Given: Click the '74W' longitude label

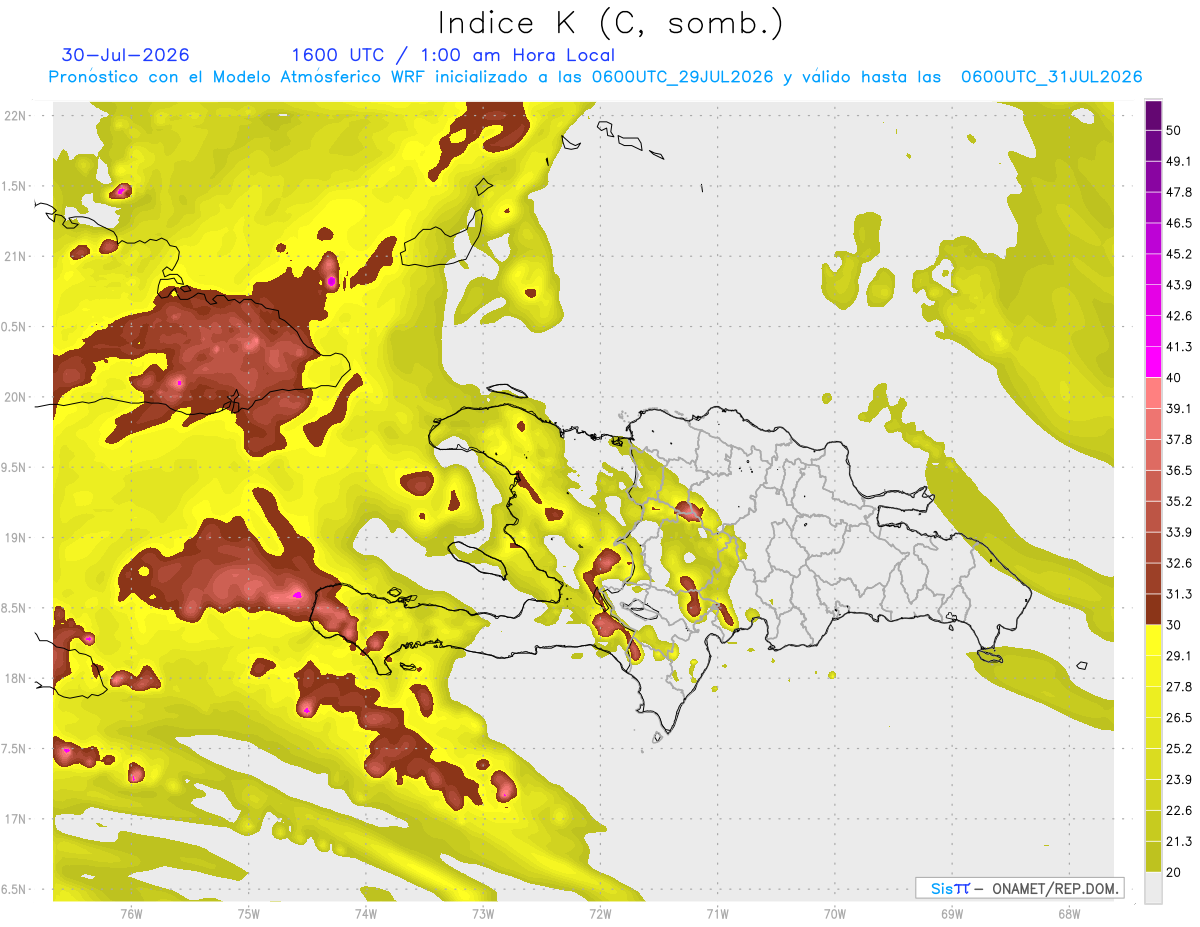Looking at the screenshot, I should (x=365, y=913).
